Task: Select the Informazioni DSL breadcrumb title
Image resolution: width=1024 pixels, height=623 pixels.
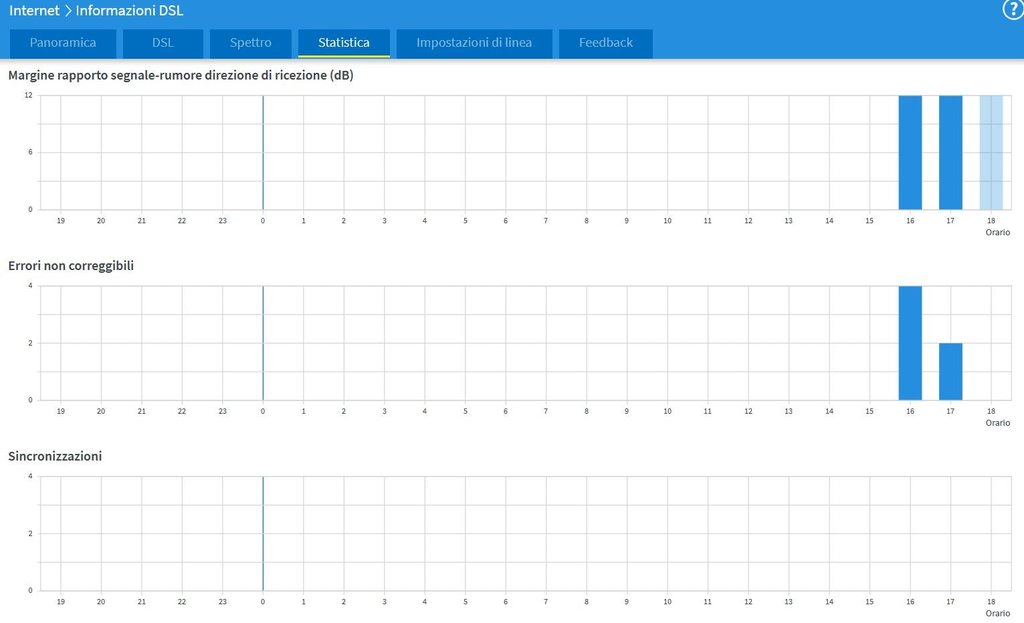Action: (x=130, y=11)
